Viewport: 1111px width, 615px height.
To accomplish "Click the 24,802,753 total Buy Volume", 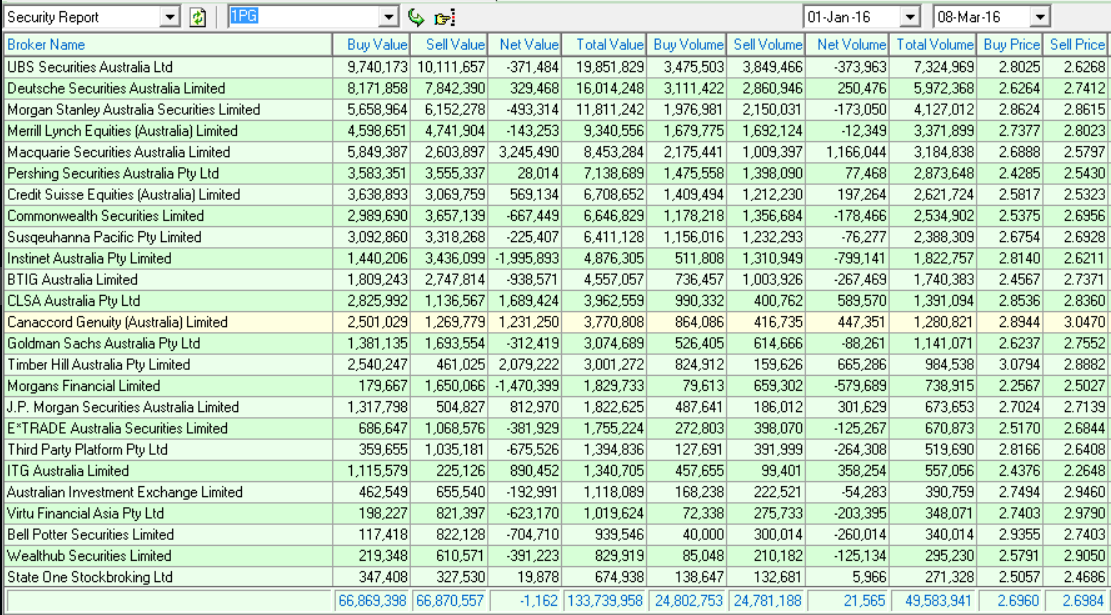I will click(x=686, y=601).
